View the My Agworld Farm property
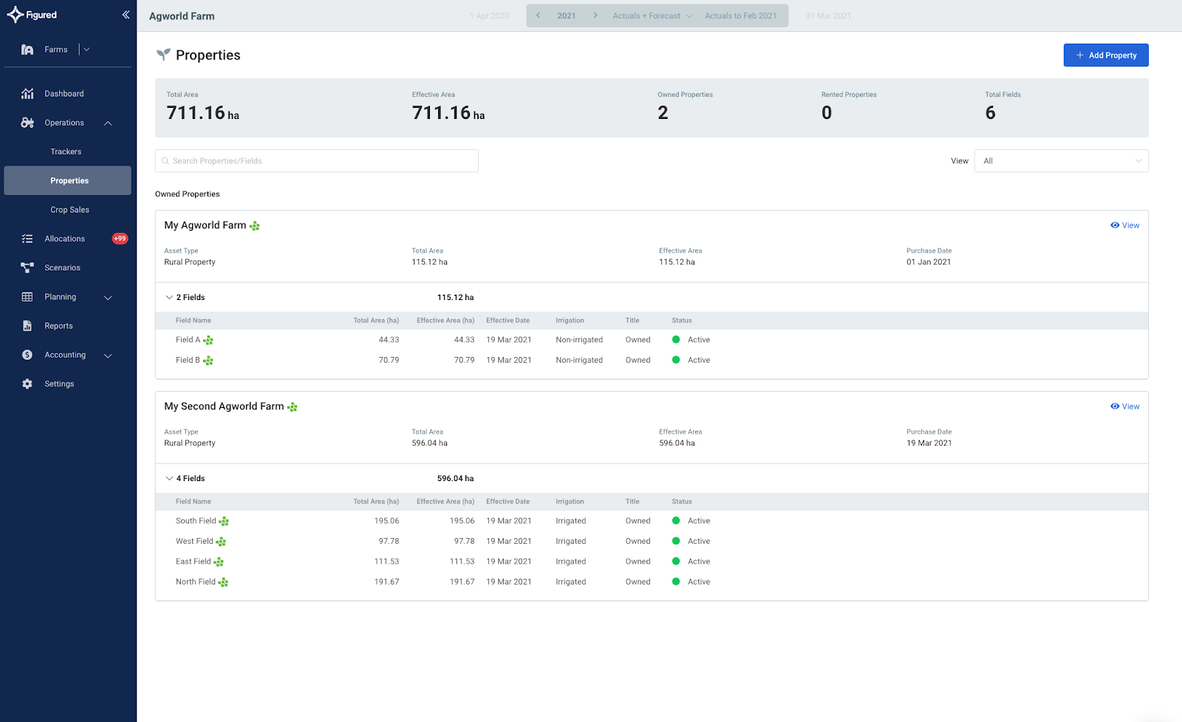The width and height of the screenshot is (1182, 722). pos(1125,225)
